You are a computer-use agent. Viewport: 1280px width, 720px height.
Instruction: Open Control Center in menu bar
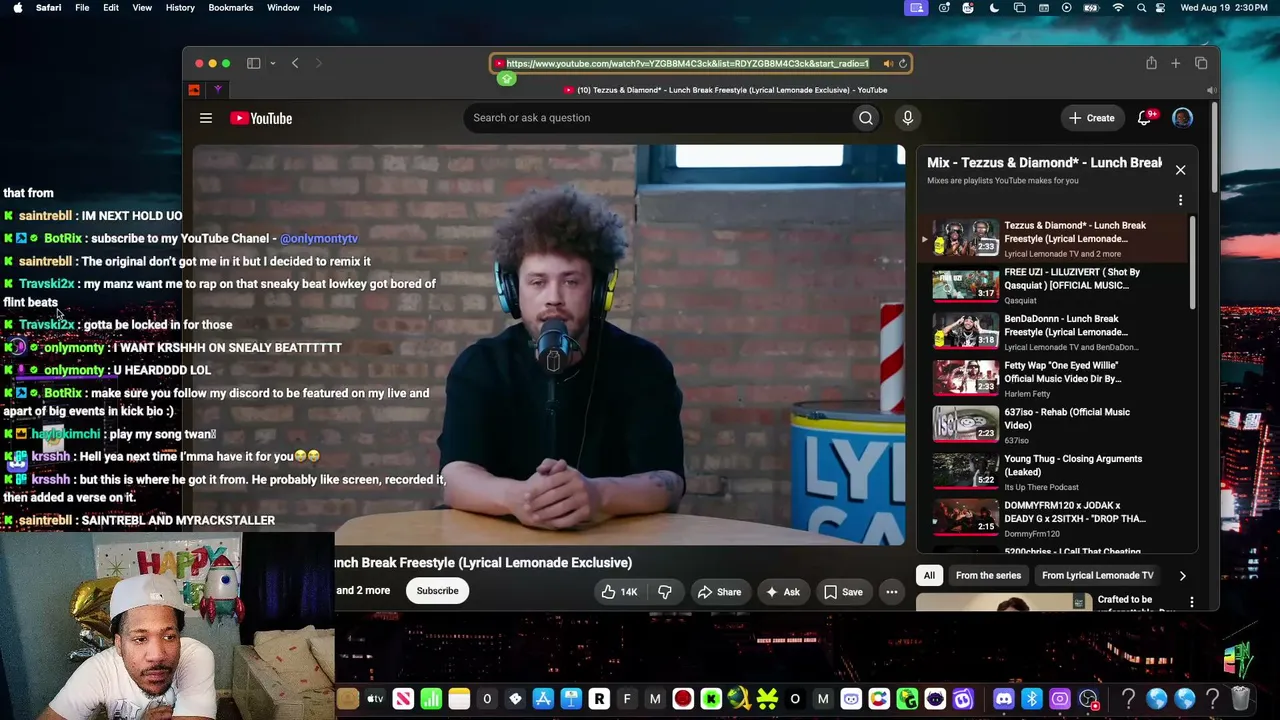pyautogui.click(x=1160, y=8)
